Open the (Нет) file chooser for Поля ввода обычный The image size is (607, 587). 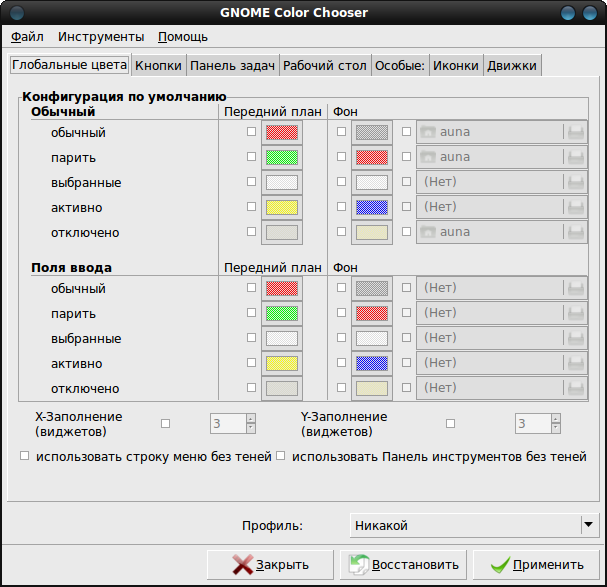pos(502,288)
